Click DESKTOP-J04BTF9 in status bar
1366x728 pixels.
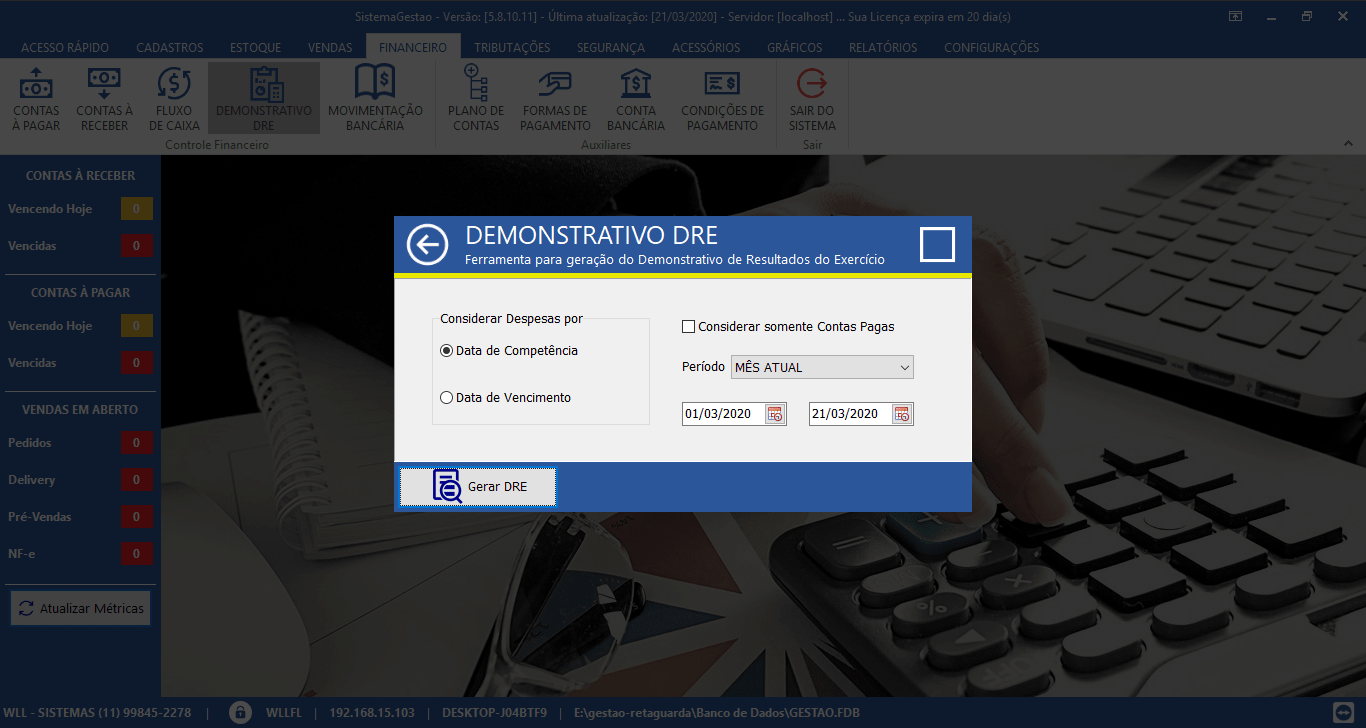pyautogui.click(x=494, y=713)
